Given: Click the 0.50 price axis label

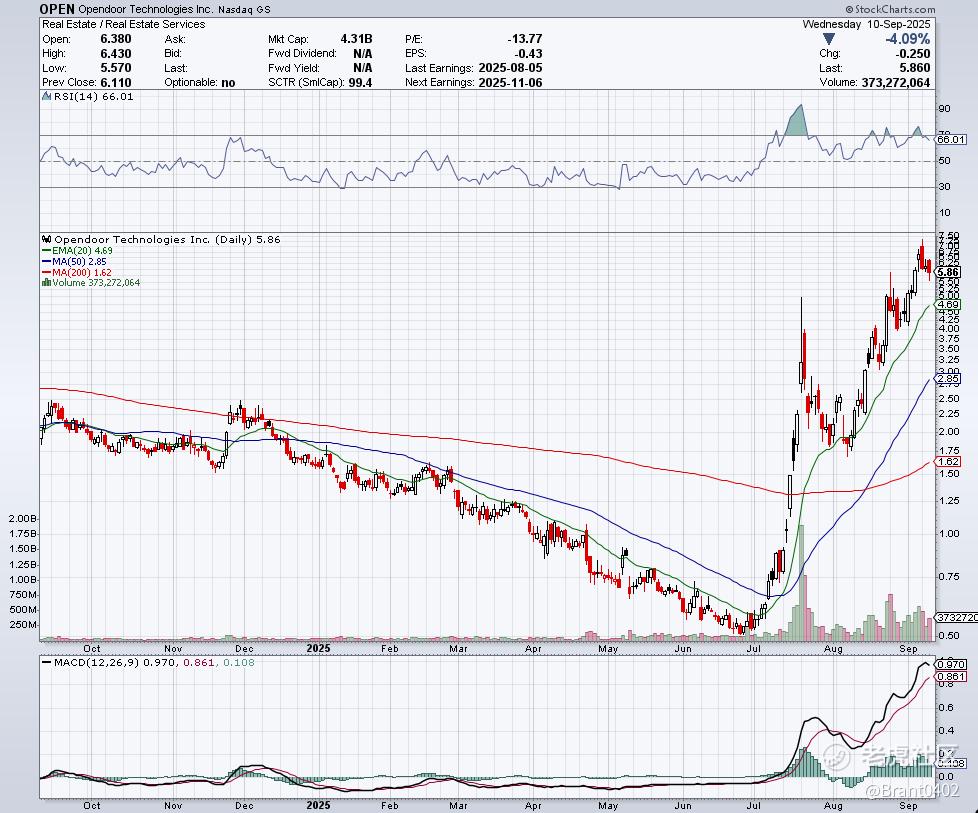Looking at the screenshot, I should tap(948, 636).
